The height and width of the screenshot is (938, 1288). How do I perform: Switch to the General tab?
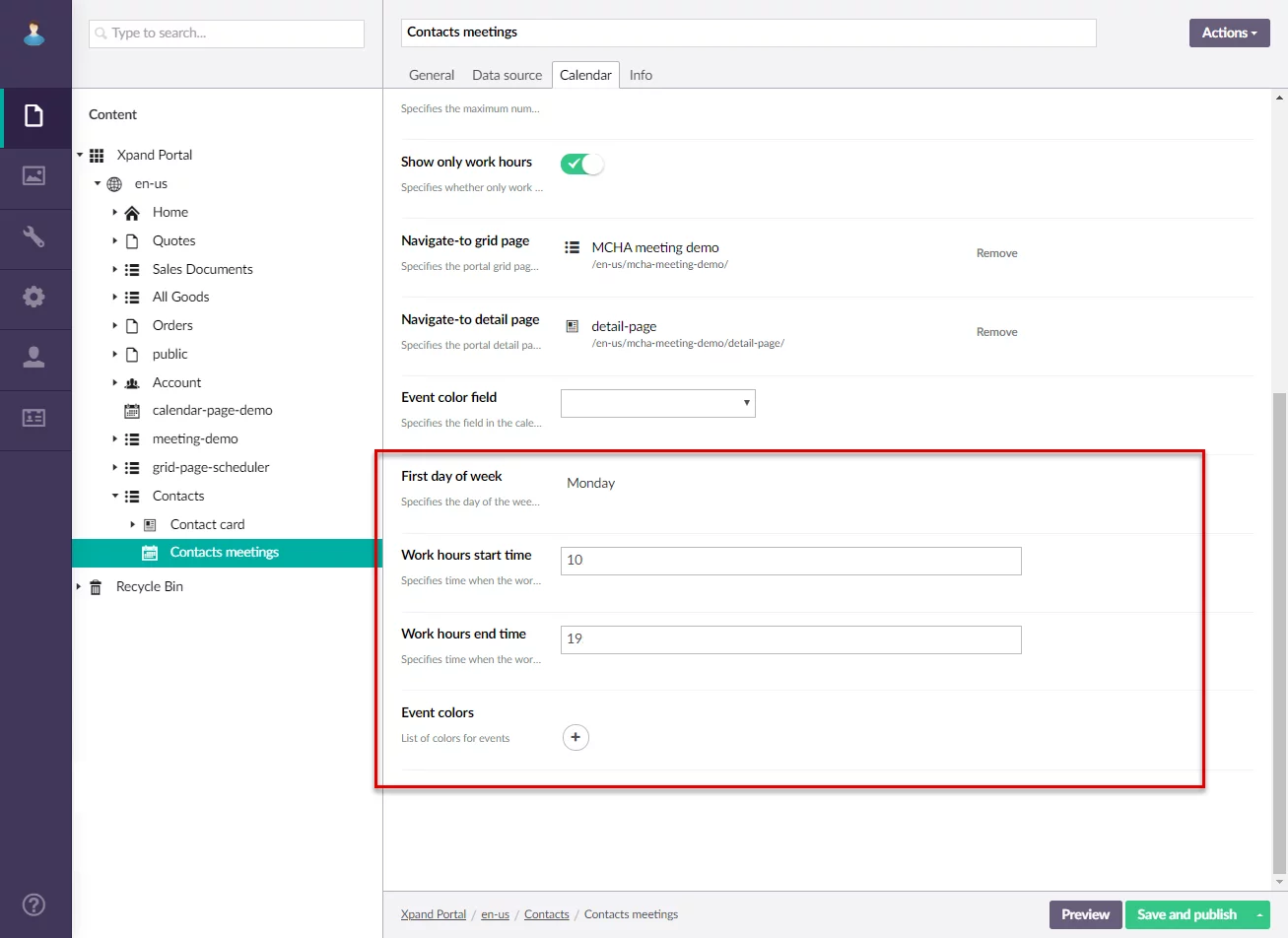point(432,75)
